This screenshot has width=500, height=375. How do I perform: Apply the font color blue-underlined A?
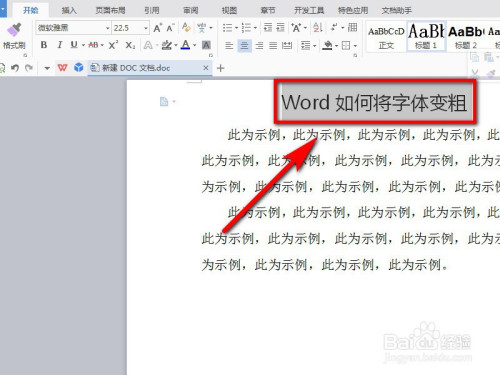coord(186,45)
